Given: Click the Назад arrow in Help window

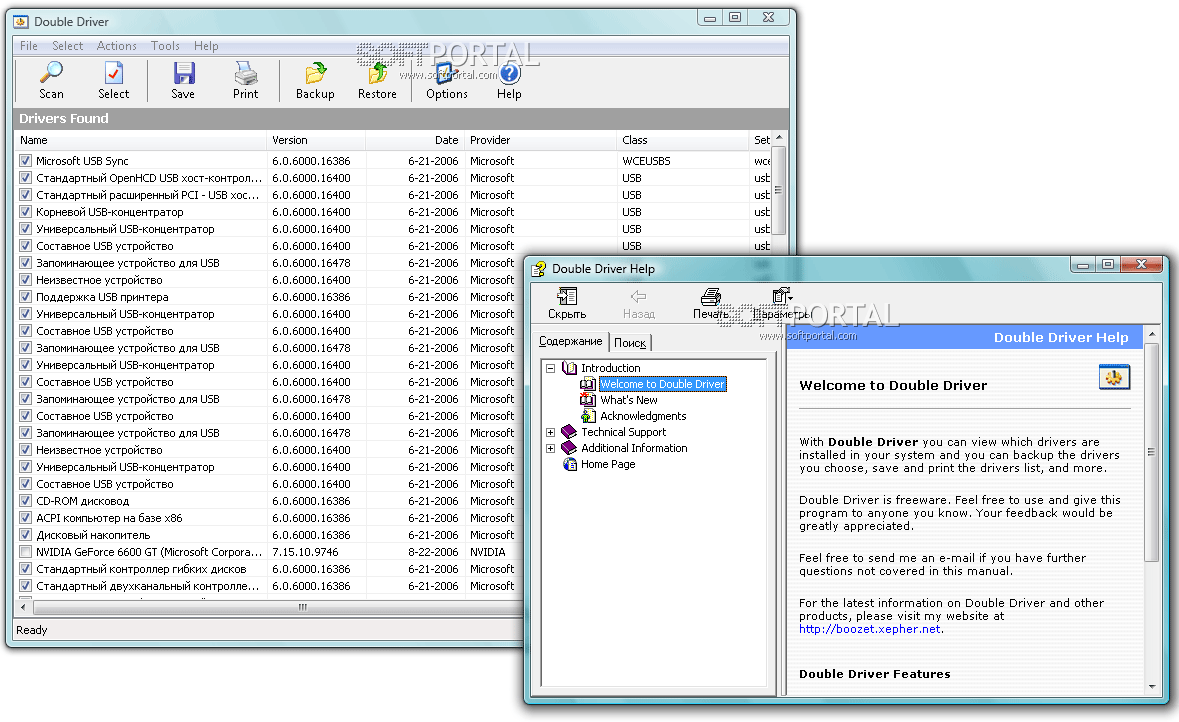Looking at the screenshot, I should pyautogui.click(x=638, y=296).
